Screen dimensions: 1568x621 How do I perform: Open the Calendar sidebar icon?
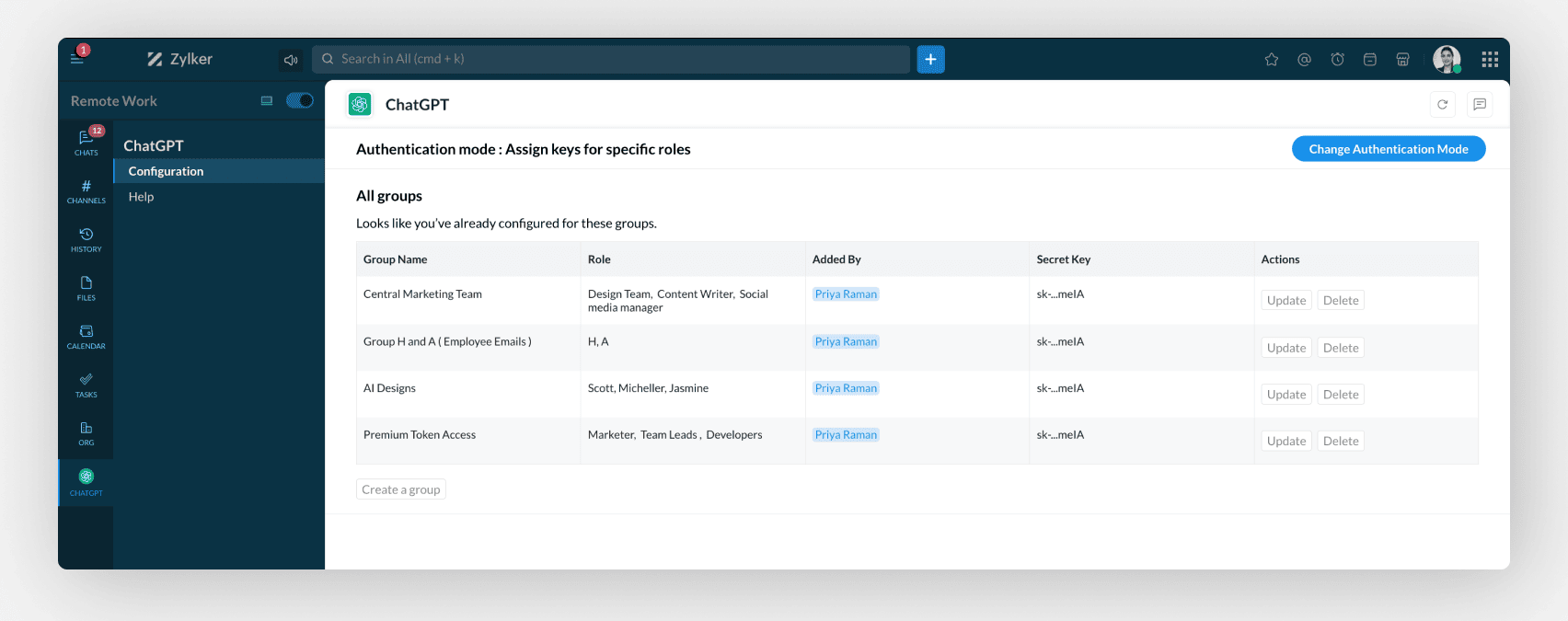[x=86, y=337]
